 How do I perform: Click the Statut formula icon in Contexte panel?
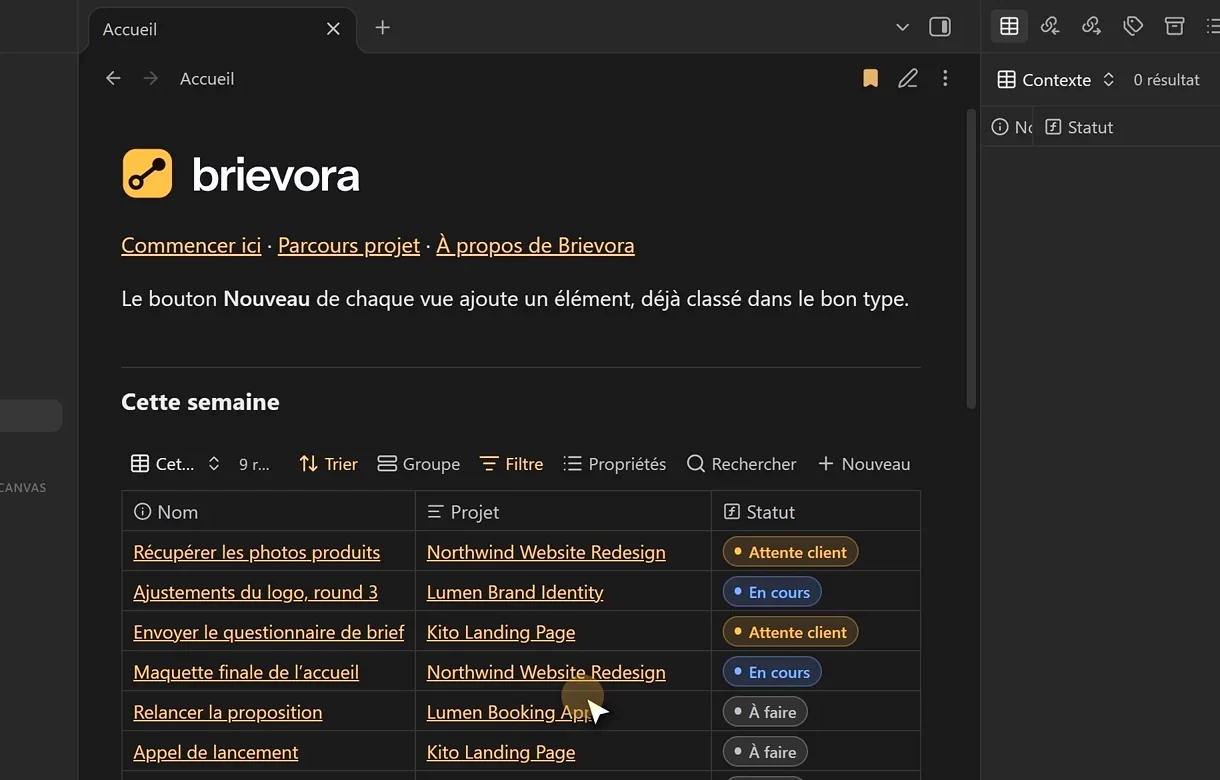click(1052, 127)
